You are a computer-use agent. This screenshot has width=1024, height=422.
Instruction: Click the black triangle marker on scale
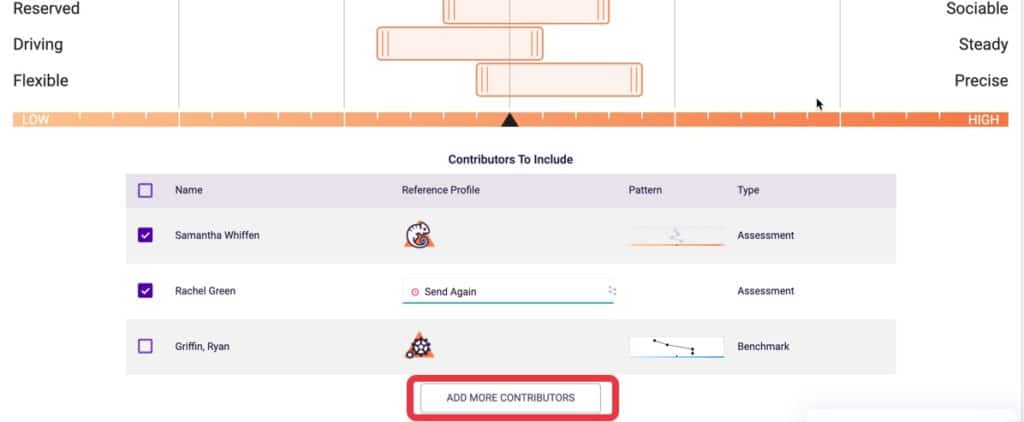click(509, 120)
